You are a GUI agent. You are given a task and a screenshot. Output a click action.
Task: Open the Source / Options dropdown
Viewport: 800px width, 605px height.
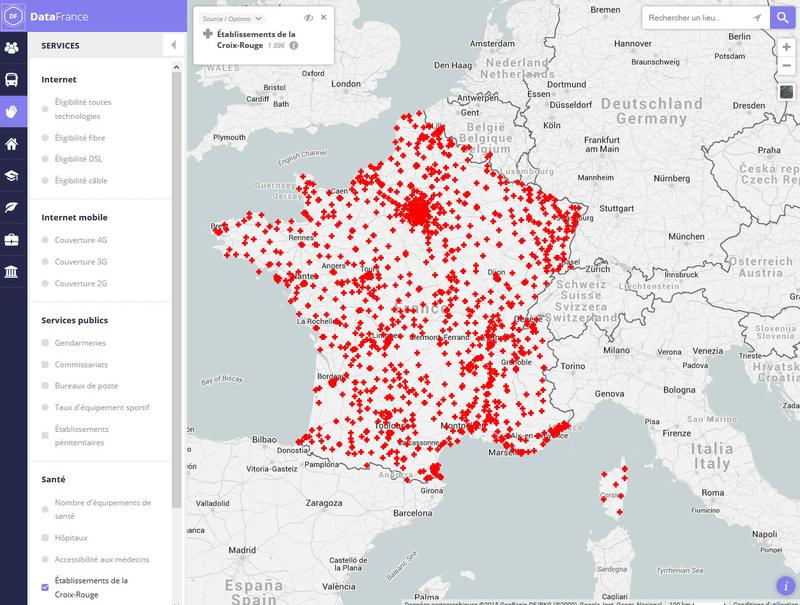[x=229, y=16]
